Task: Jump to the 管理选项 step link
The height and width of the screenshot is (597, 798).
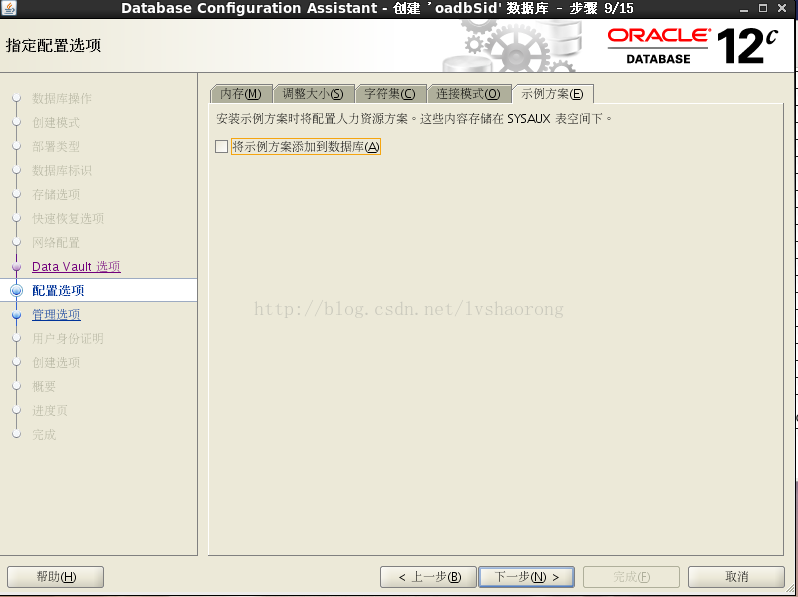Action: pyautogui.click(x=56, y=315)
